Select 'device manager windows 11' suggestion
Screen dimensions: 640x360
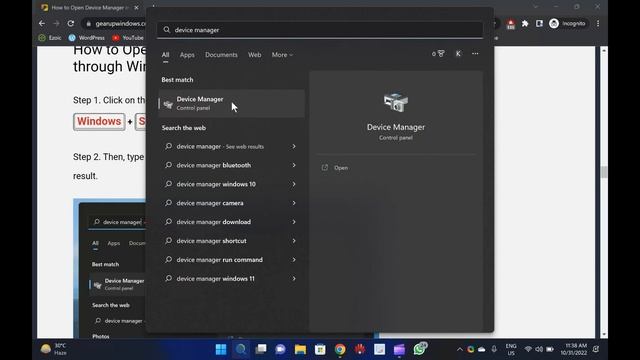[231, 279]
